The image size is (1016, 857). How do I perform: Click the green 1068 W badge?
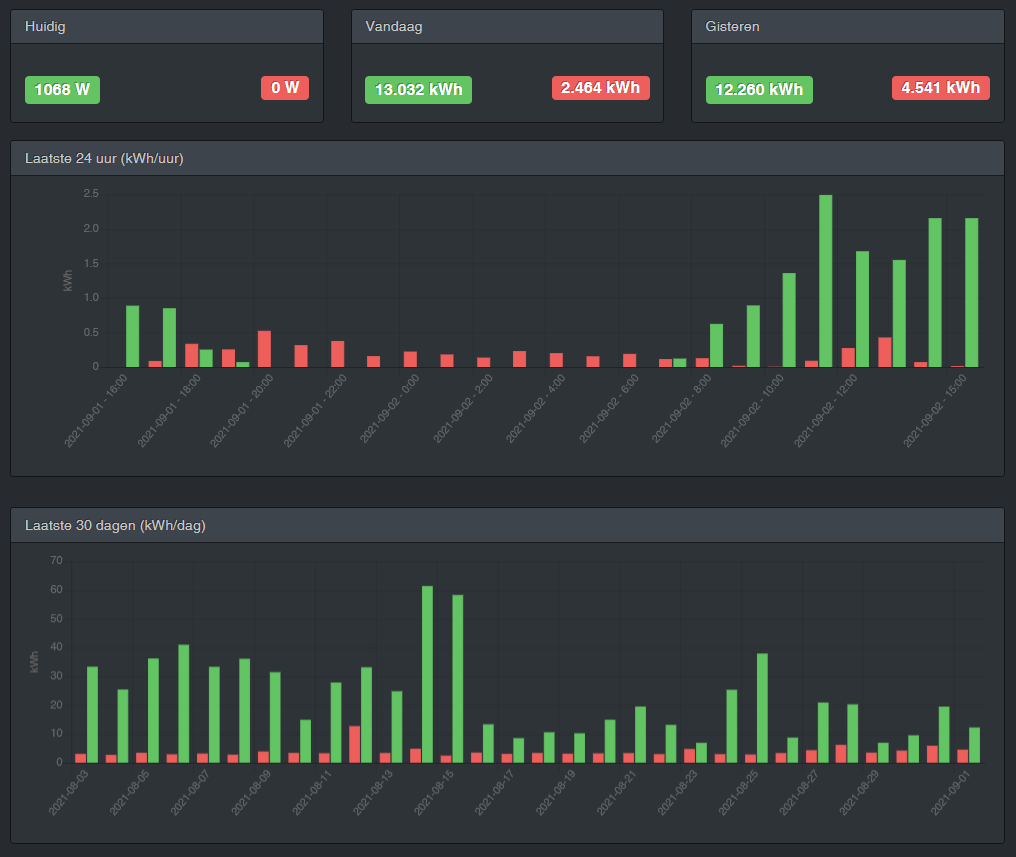point(62,89)
